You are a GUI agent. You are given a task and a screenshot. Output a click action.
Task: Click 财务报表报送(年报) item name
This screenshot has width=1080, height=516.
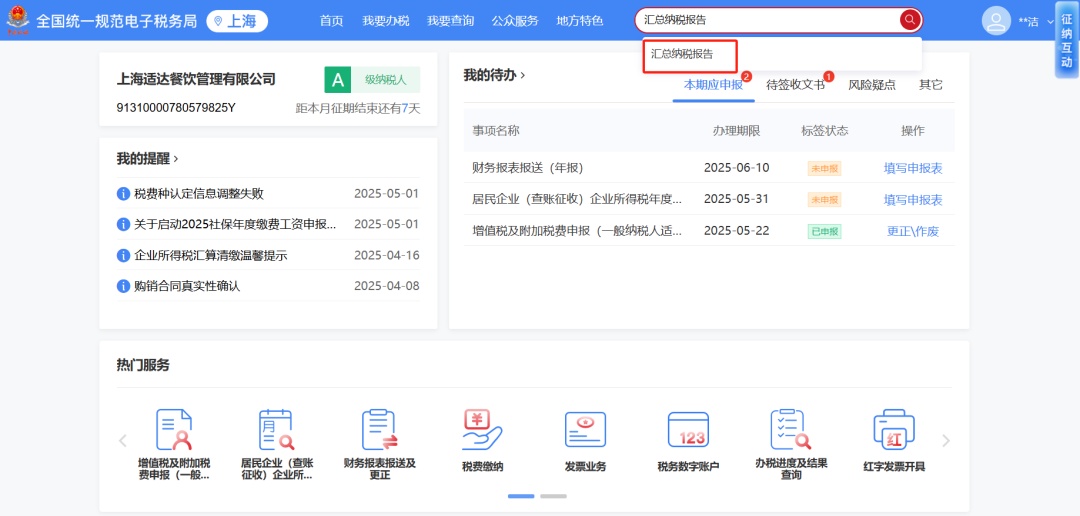pos(528,167)
